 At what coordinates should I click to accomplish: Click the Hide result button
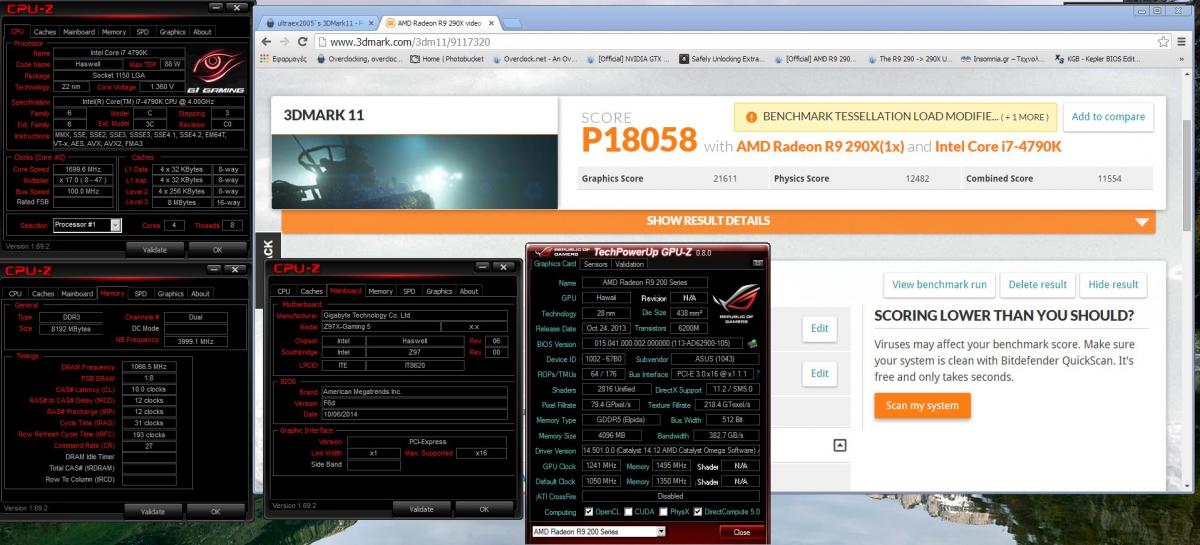click(x=1112, y=285)
